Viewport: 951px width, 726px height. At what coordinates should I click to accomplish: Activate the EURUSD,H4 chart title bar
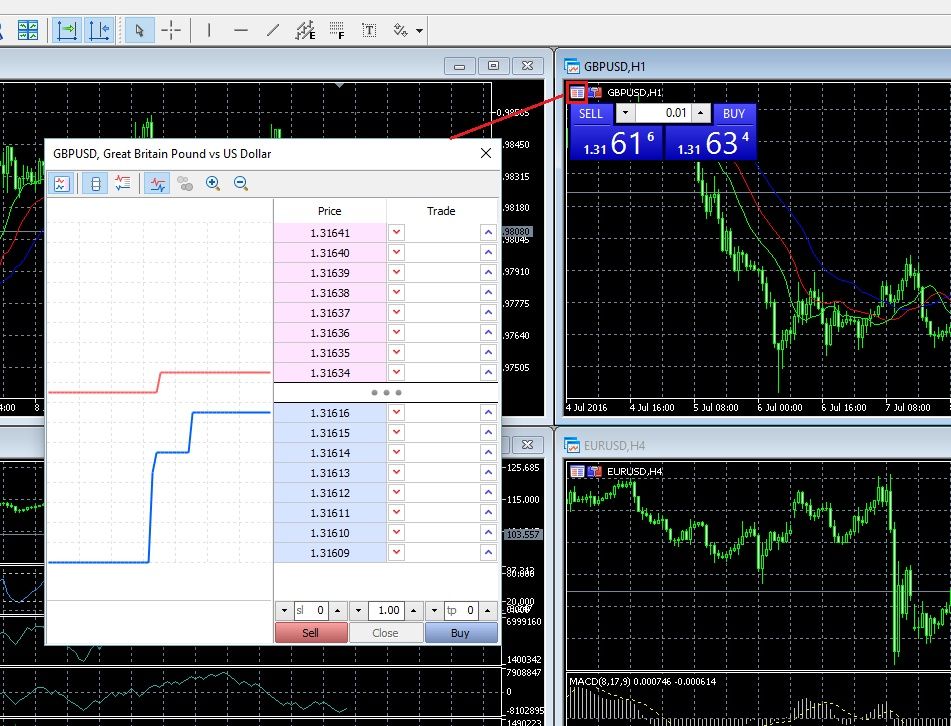(x=753, y=445)
